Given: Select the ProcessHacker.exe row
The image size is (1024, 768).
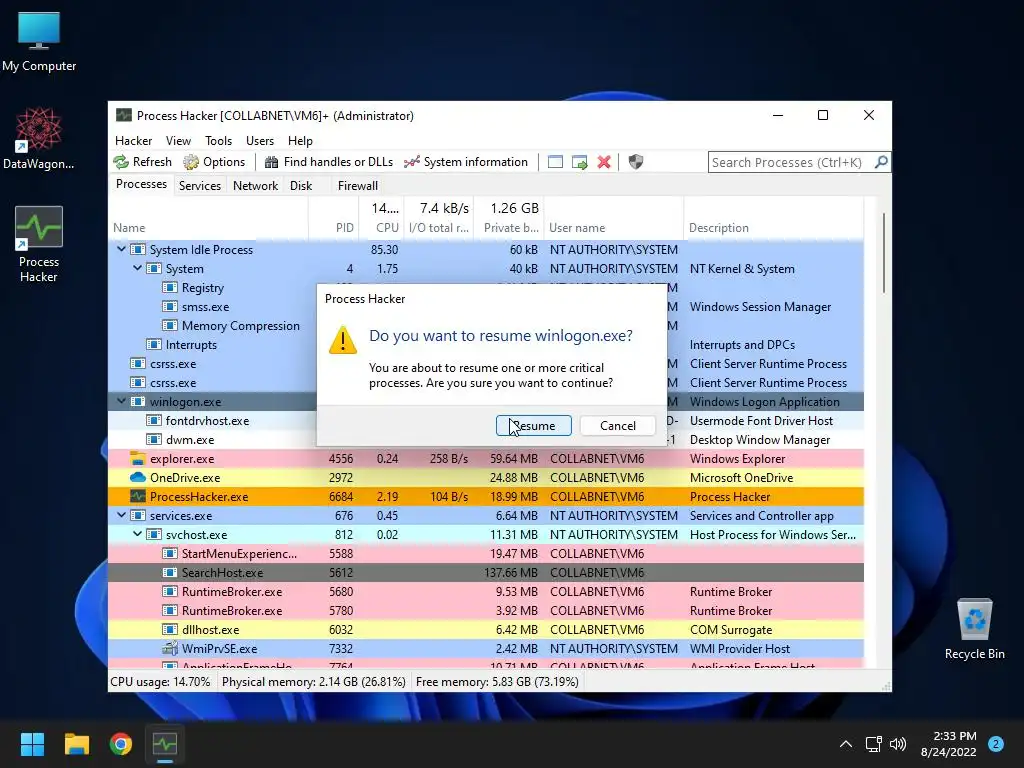Looking at the screenshot, I should click(486, 496).
